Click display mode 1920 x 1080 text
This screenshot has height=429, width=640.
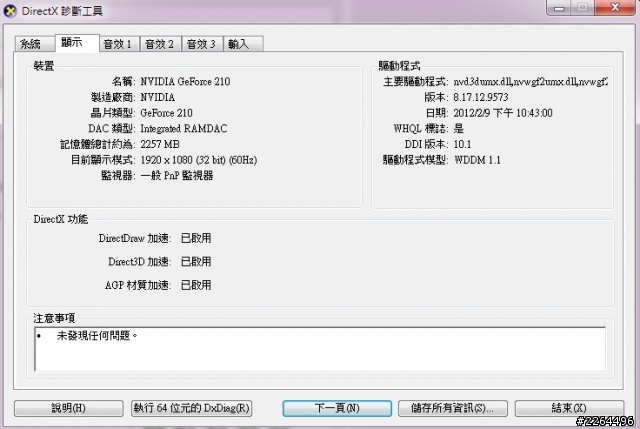pos(199,160)
